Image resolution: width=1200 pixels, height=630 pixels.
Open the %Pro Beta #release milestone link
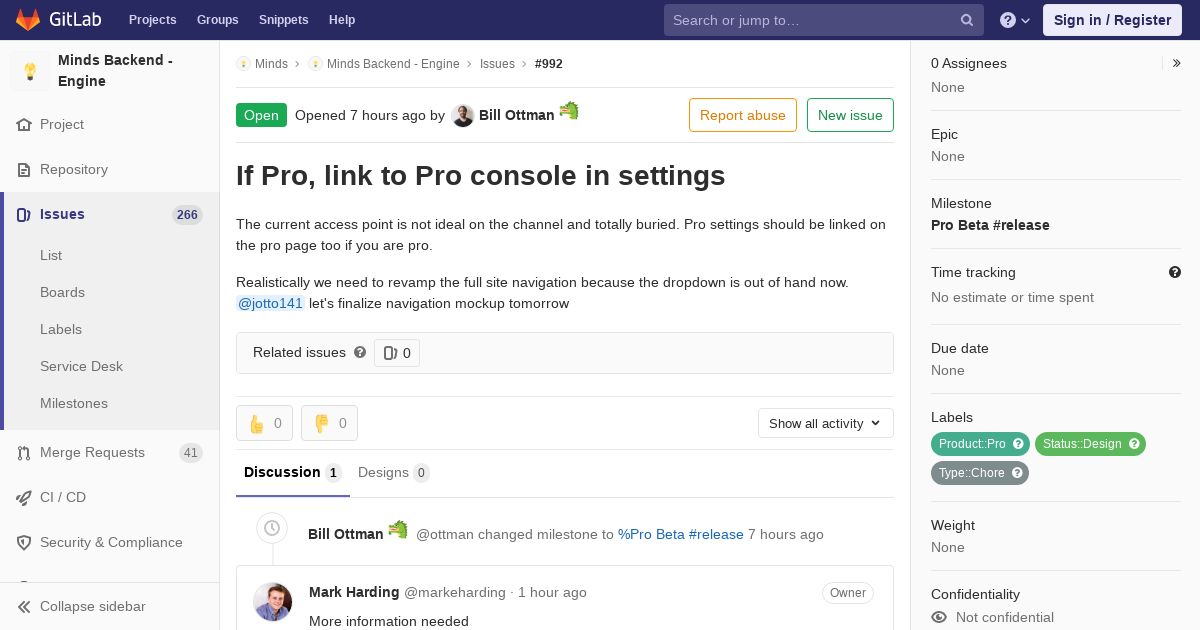[x=681, y=534]
